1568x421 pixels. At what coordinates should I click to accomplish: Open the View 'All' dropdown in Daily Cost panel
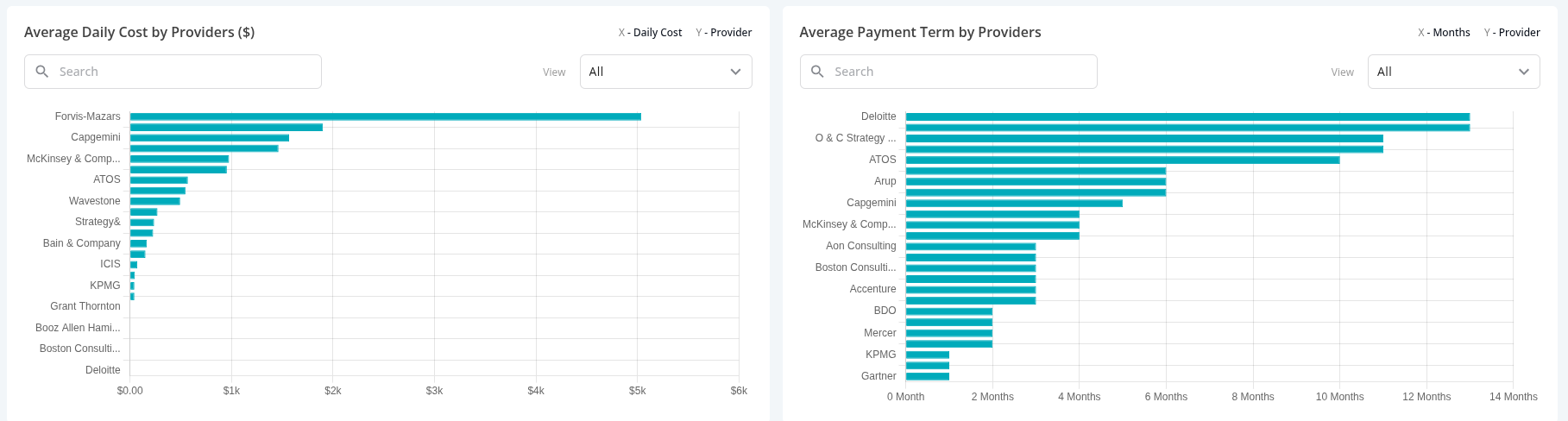pyautogui.click(x=665, y=72)
